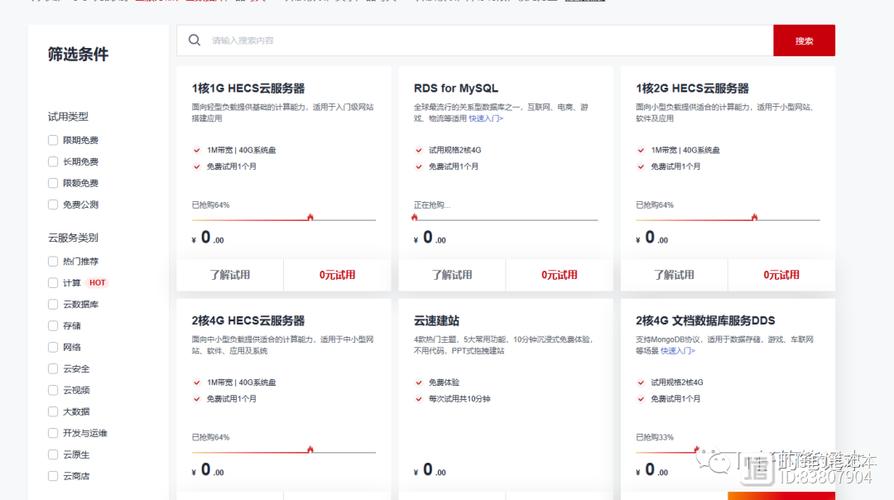Click the 1M带宽 | 40G系统盘 checkmark on 1核1G card
This screenshot has height=500, width=894.
click(x=197, y=150)
